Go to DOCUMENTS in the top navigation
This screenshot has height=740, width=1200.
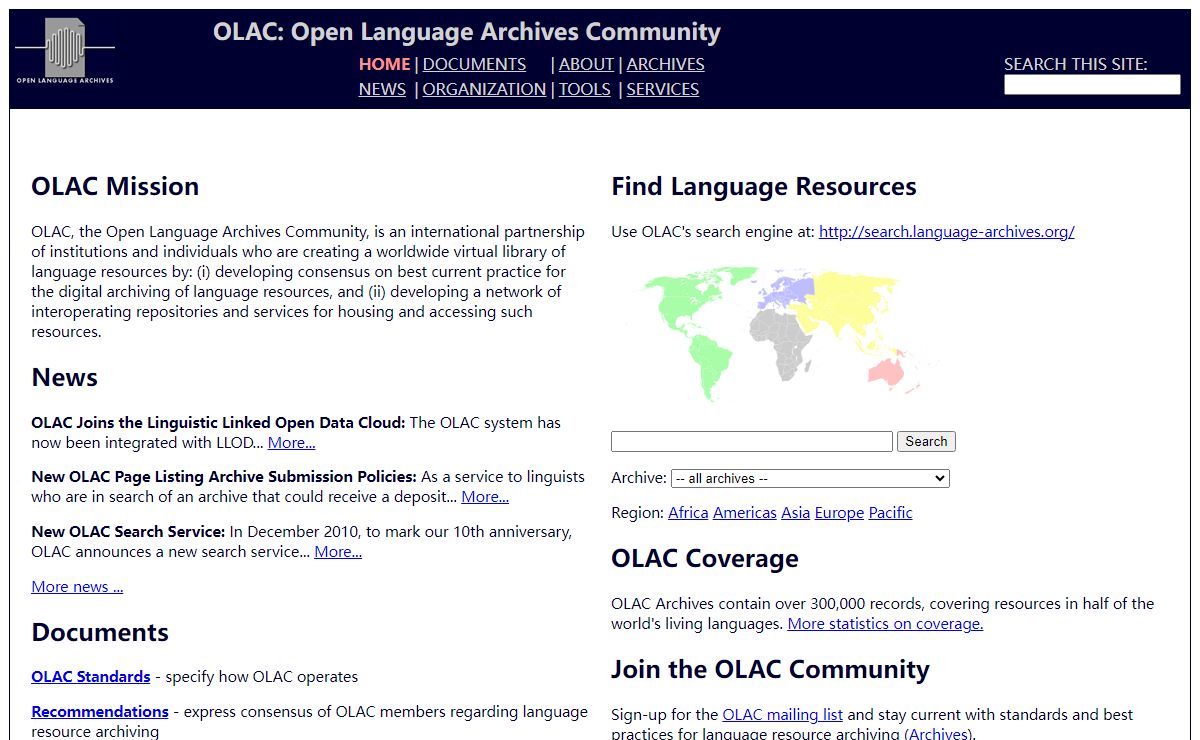[474, 64]
